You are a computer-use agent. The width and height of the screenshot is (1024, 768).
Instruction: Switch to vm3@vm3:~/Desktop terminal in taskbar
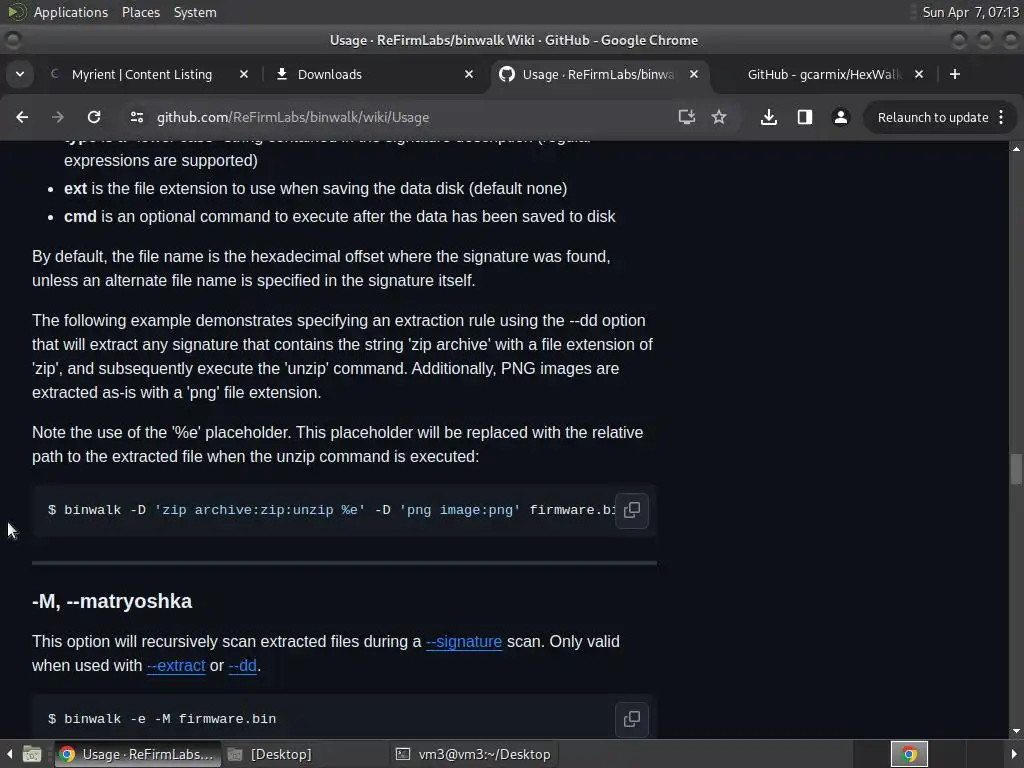tap(474, 754)
